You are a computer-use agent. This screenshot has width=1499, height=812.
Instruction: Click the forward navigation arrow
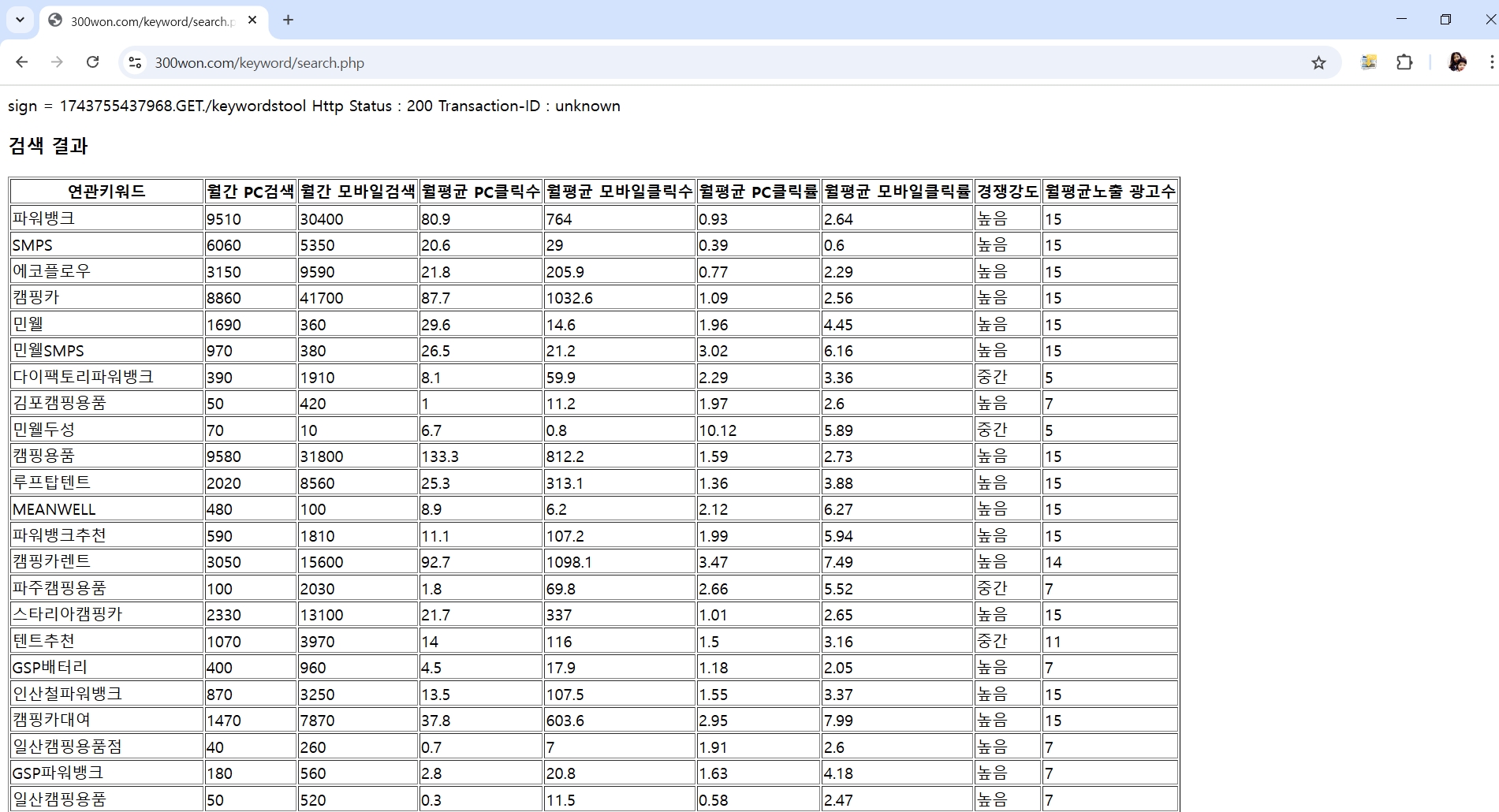[x=57, y=62]
